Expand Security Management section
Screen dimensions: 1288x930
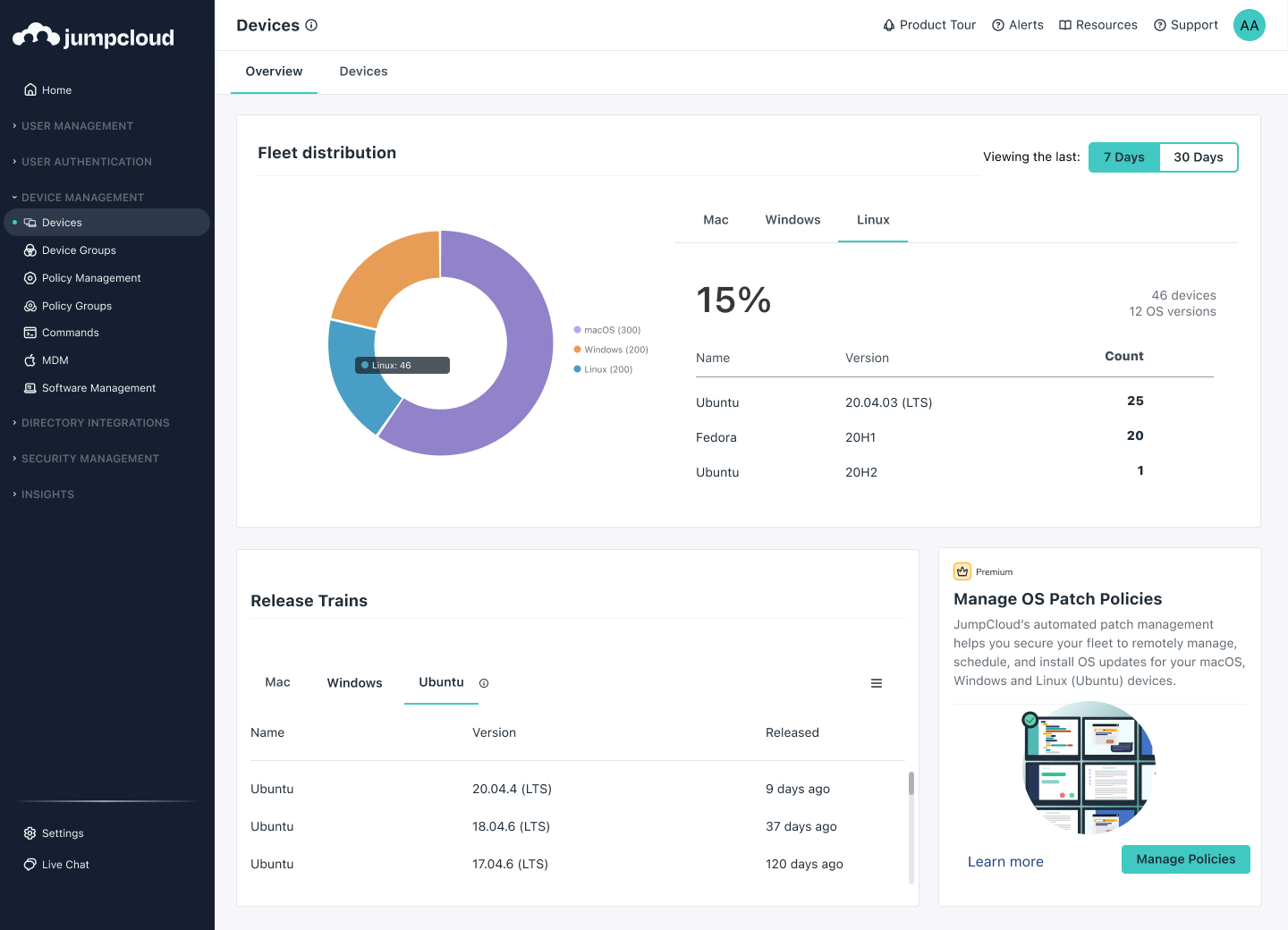[x=89, y=459]
